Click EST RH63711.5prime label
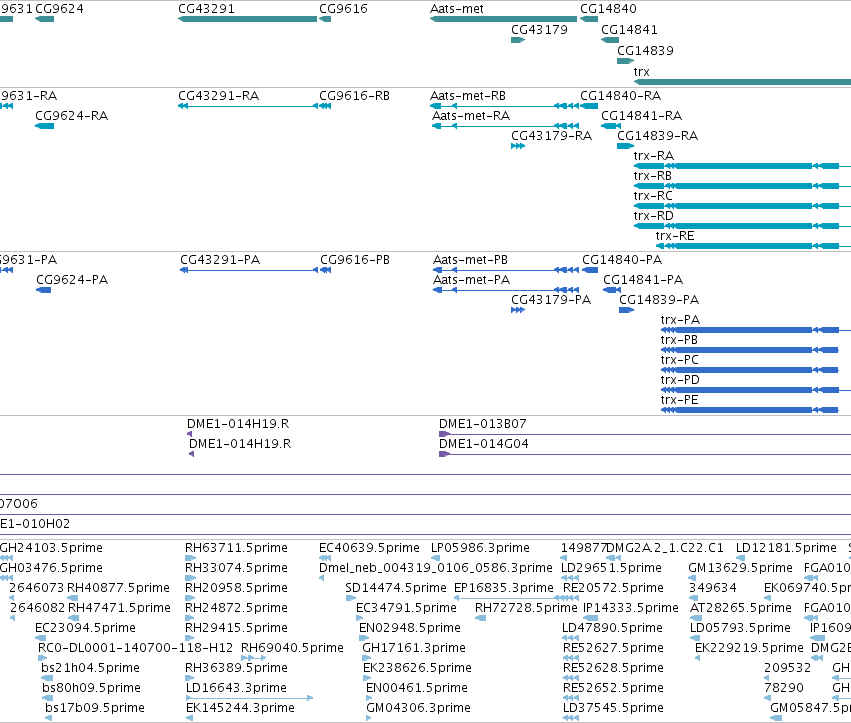 (236, 548)
